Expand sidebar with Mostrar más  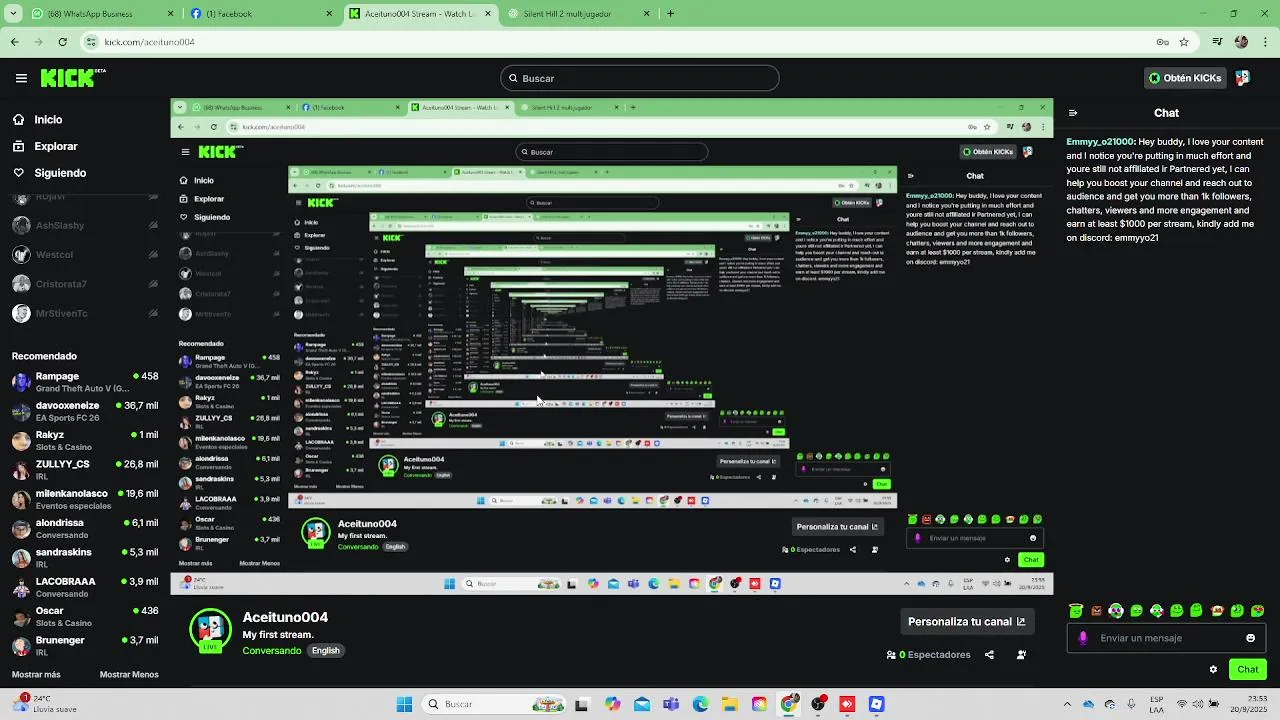click(36, 674)
